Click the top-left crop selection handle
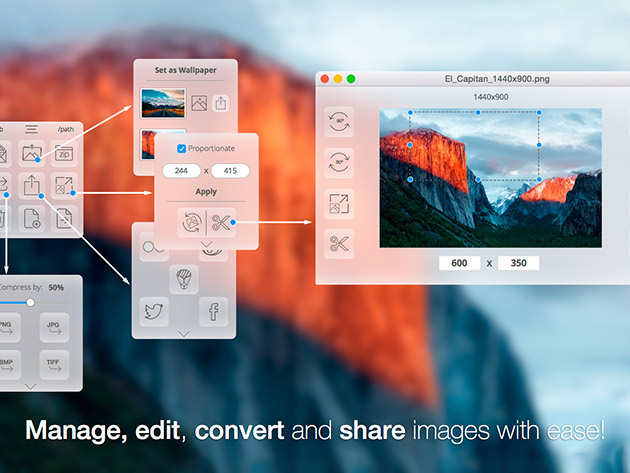Screen dimensions: 630x473 pyautogui.click(x=410, y=113)
